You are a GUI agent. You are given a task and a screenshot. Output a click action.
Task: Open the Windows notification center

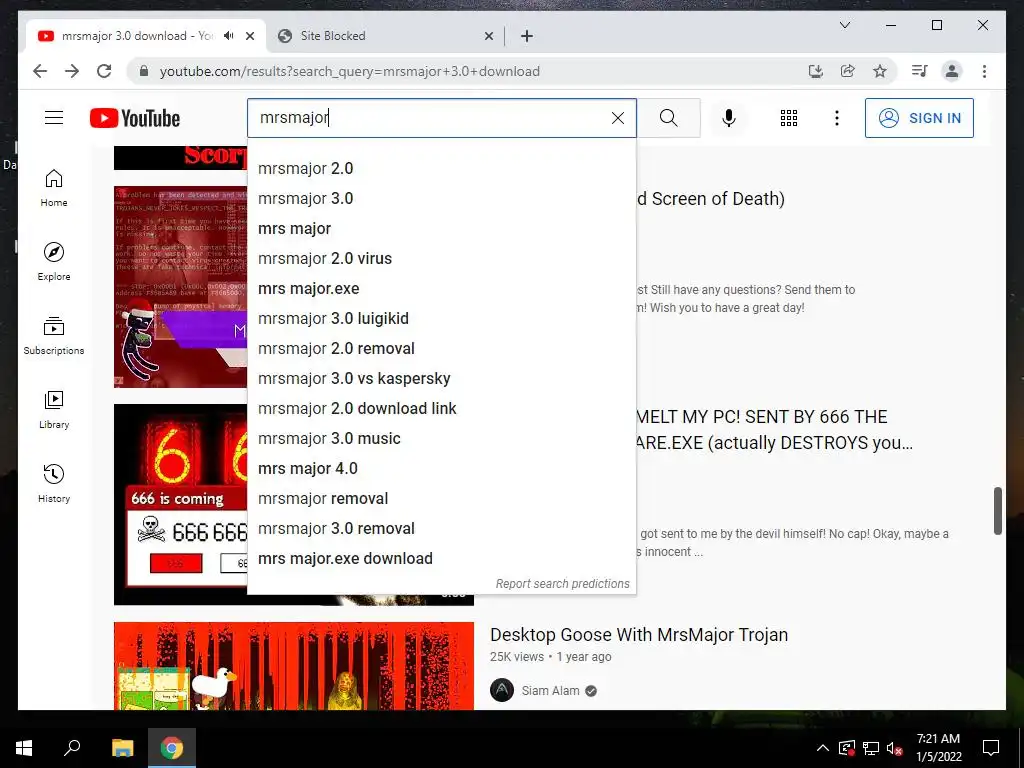pyautogui.click(x=991, y=748)
